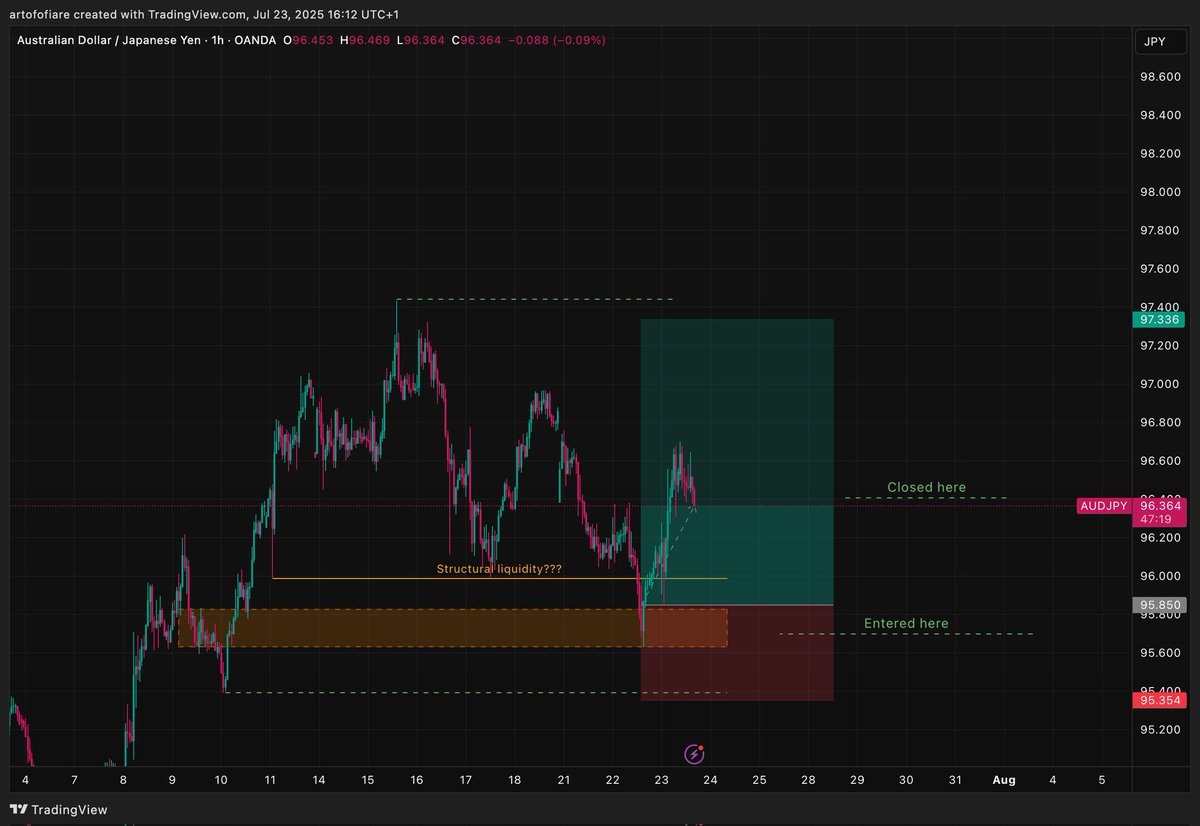Click the 'Entered here' label
1200x826 pixels.
(905, 623)
